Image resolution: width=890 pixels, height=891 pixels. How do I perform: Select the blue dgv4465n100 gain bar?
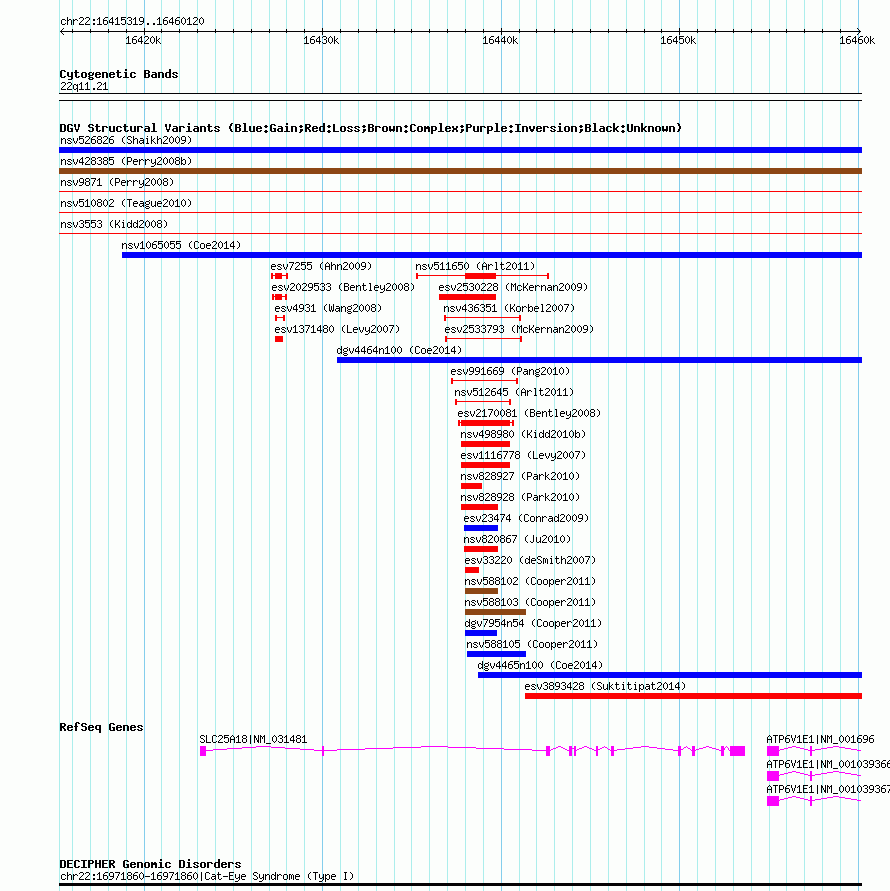670,676
